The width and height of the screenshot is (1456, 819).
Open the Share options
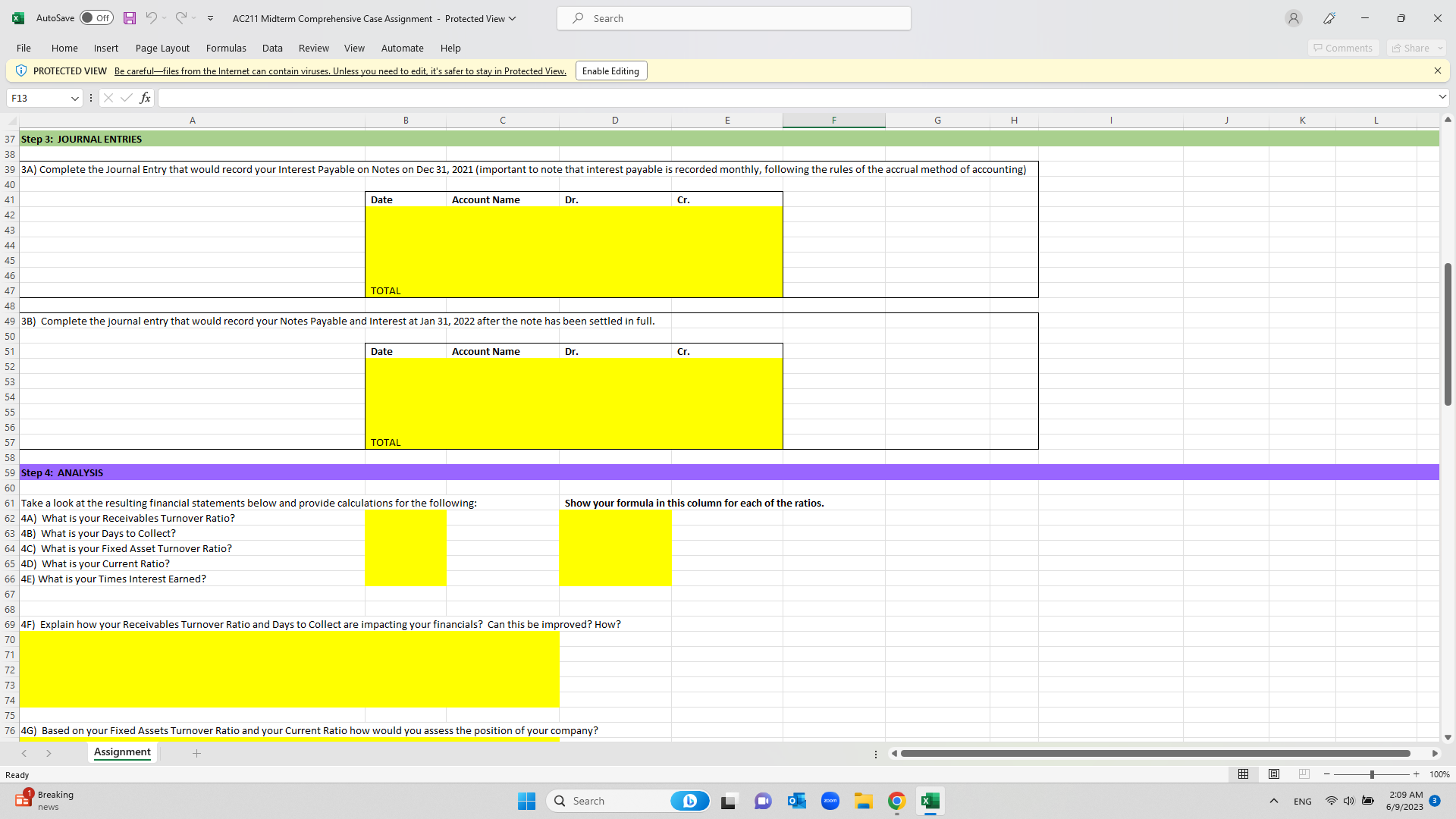pyautogui.click(x=1414, y=48)
